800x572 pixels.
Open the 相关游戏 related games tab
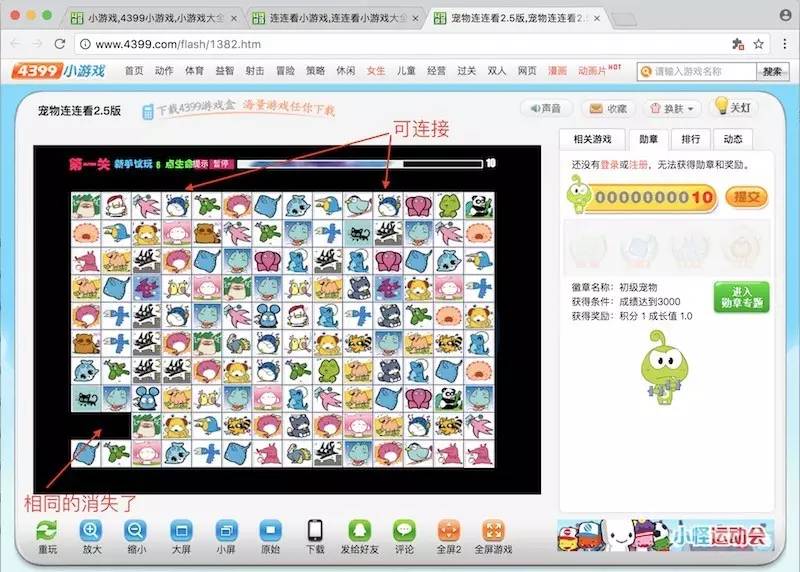[591, 139]
